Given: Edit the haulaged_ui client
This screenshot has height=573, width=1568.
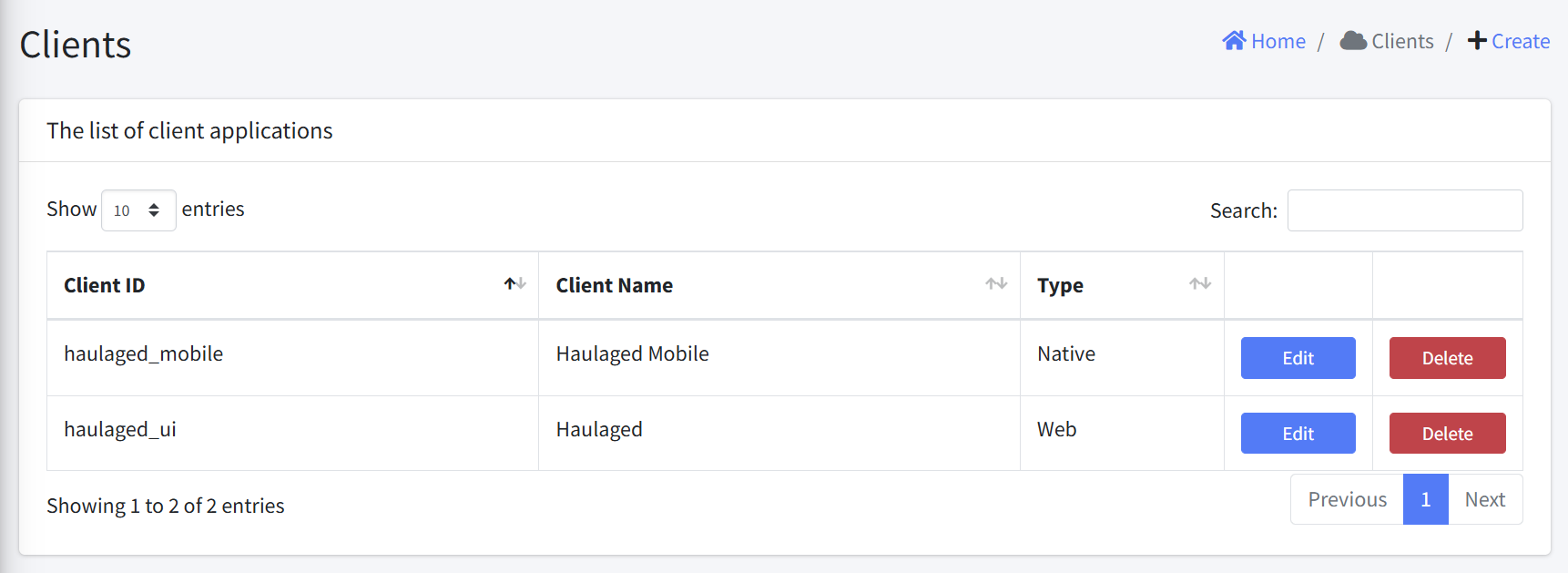Looking at the screenshot, I should click(x=1298, y=434).
